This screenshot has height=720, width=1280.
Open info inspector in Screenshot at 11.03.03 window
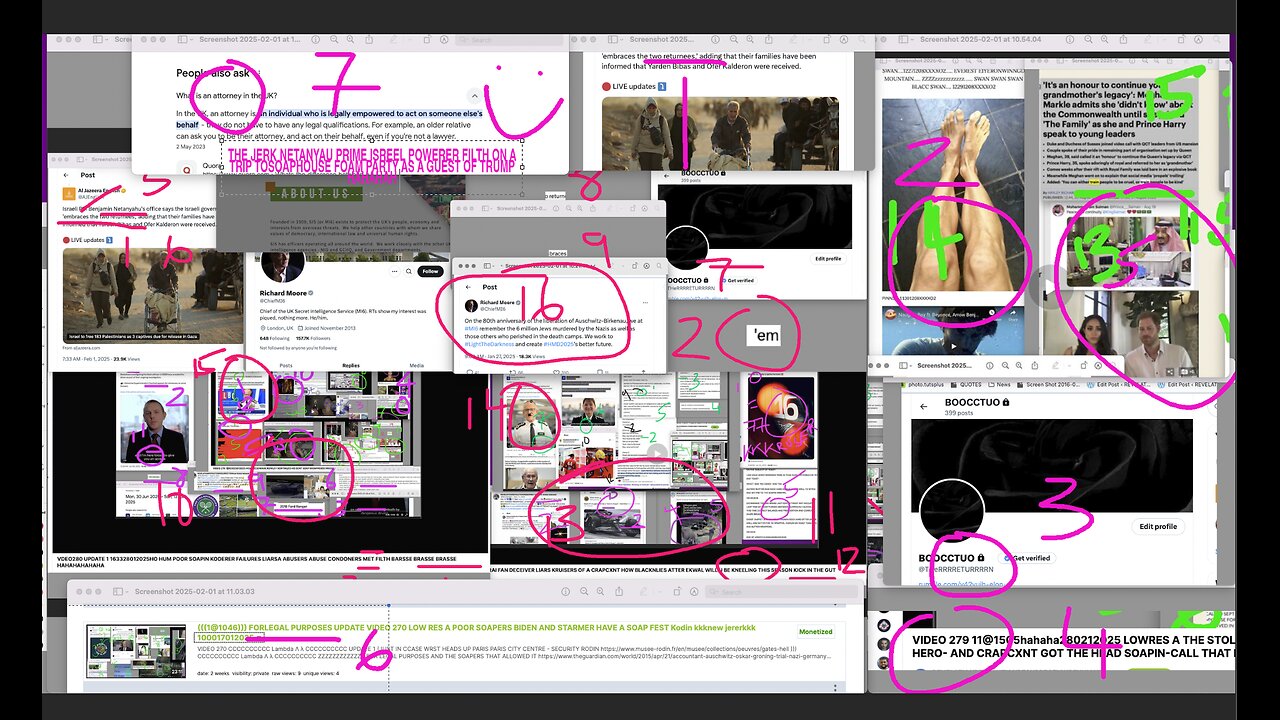[x=565, y=591]
